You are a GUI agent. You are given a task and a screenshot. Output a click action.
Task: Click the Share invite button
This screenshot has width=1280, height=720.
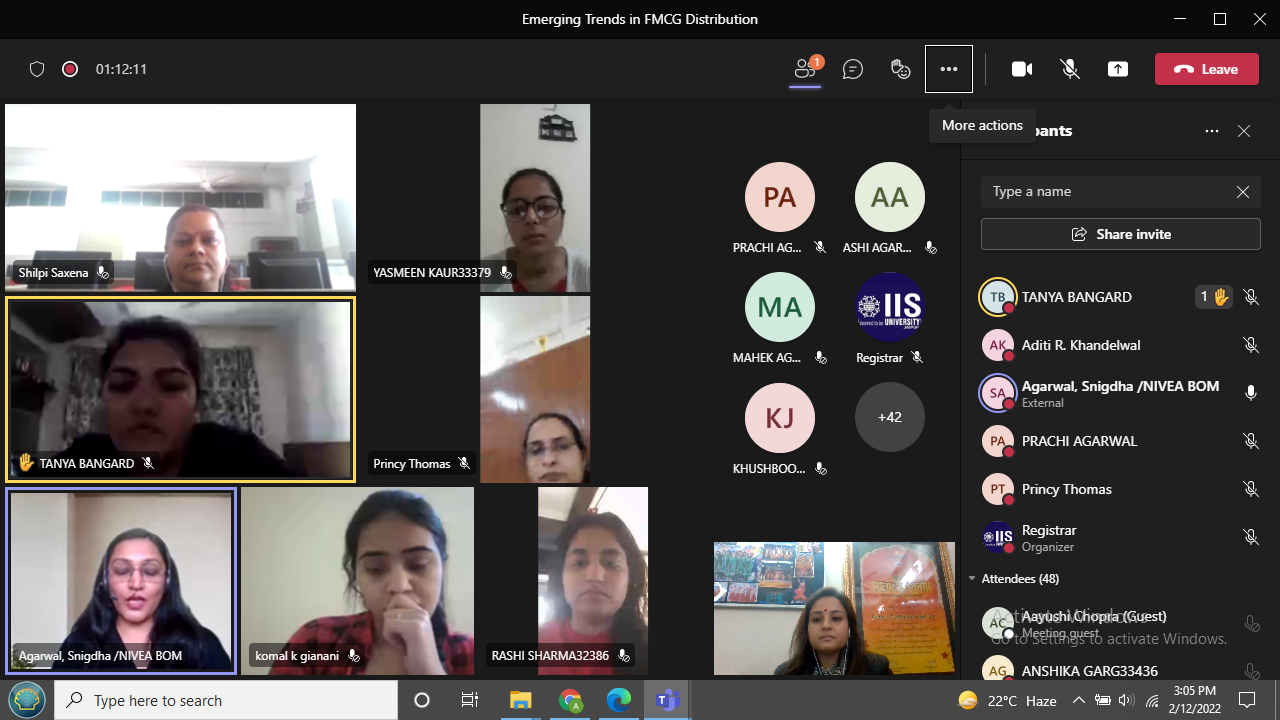(x=1120, y=234)
